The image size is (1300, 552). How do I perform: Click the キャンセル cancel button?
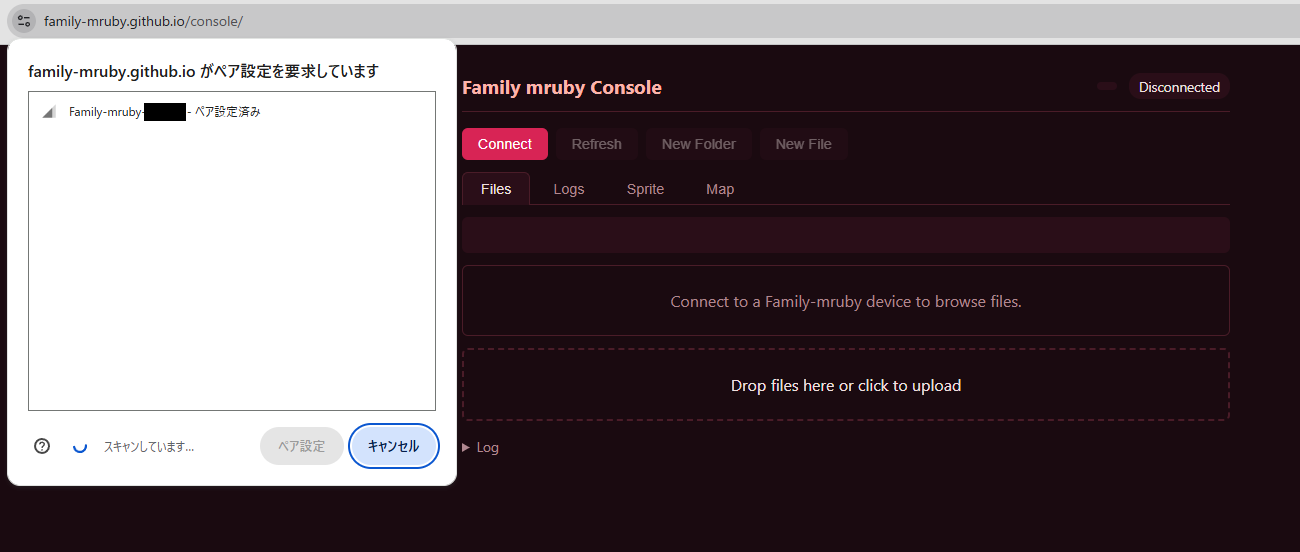tap(394, 446)
